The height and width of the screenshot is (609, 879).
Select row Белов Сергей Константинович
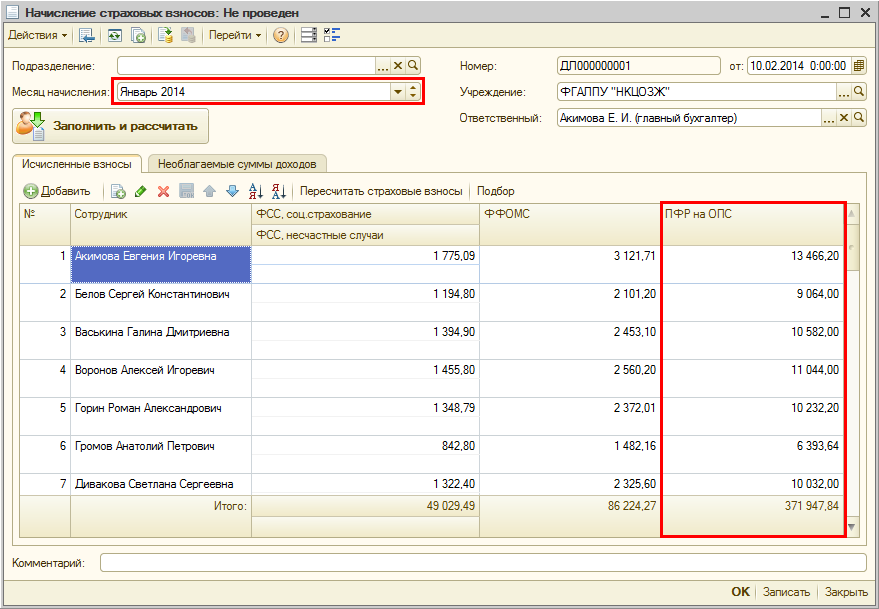152,295
